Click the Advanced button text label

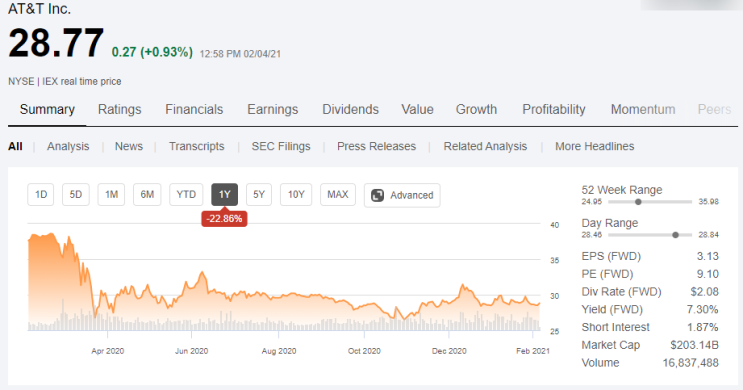412,195
